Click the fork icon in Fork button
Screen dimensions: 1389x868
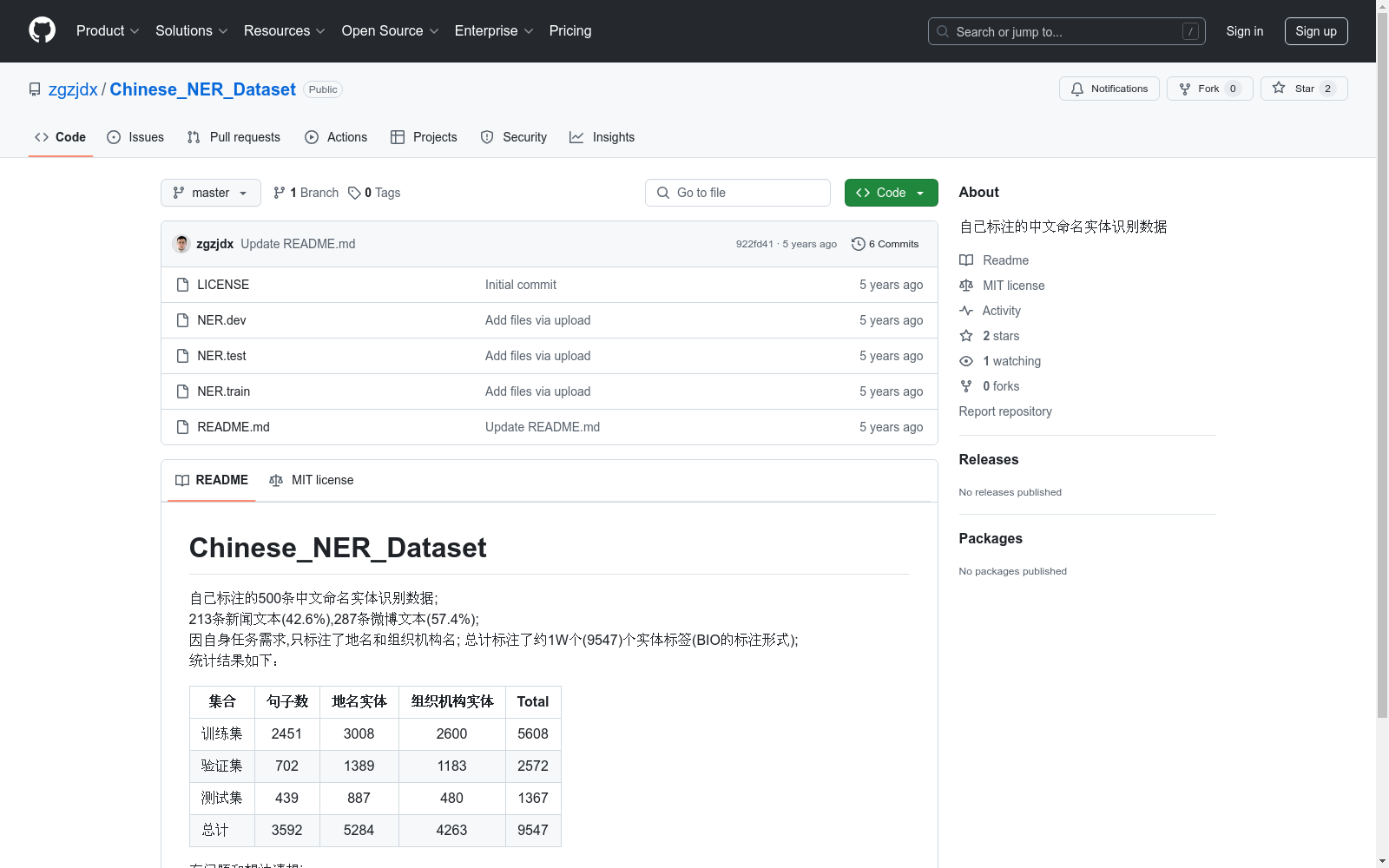1185,89
